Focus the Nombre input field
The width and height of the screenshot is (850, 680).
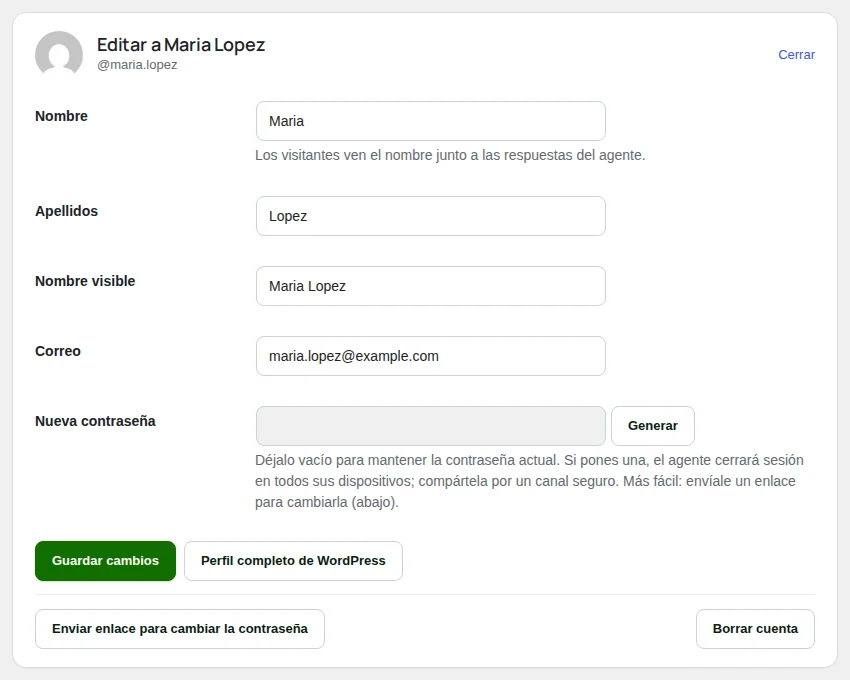(430, 121)
